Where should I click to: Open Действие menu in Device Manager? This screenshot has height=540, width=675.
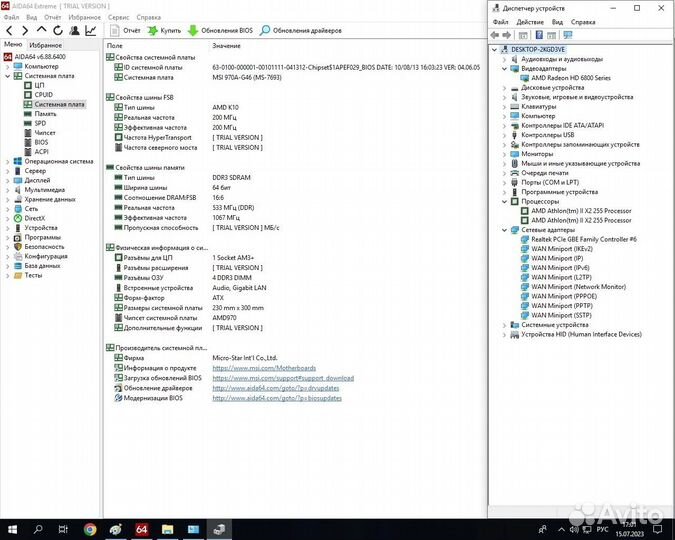pyautogui.click(x=529, y=22)
